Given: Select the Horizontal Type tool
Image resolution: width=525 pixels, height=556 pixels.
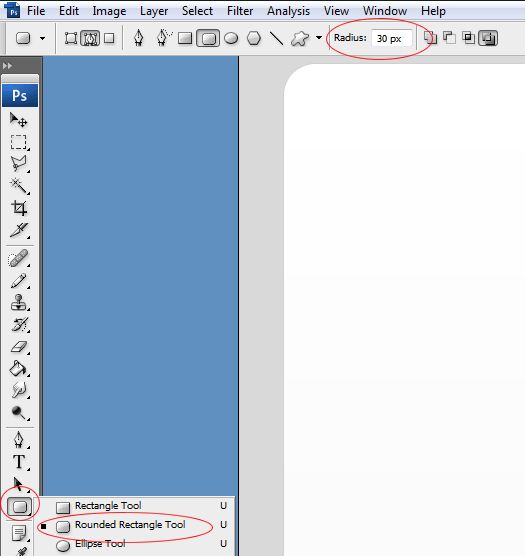Looking at the screenshot, I should (x=19, y=462).
